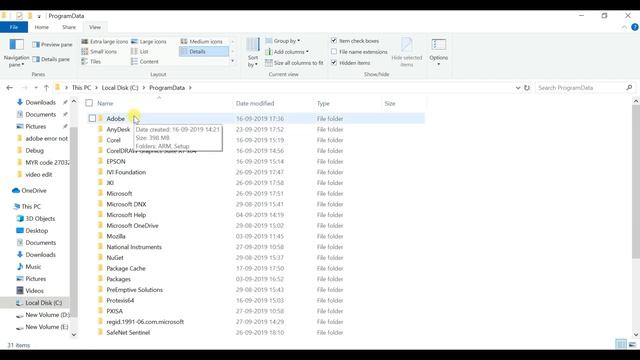Go up one folder level

tap(46, 88)
